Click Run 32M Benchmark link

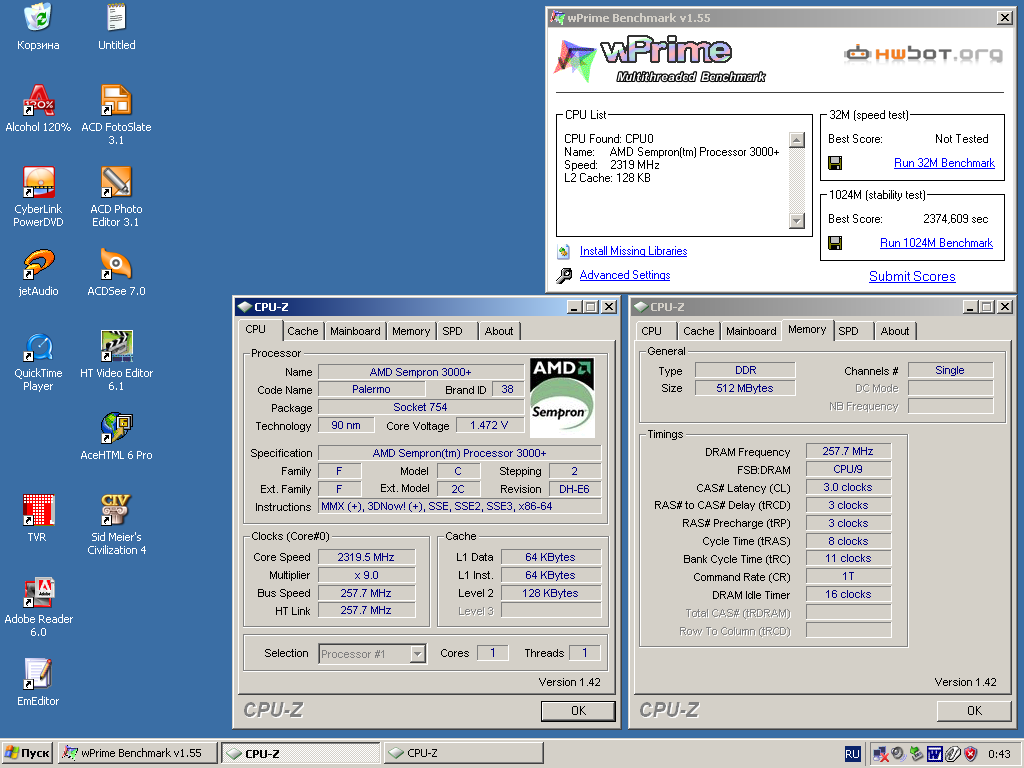pyautogui.click(x=944, y=163)
